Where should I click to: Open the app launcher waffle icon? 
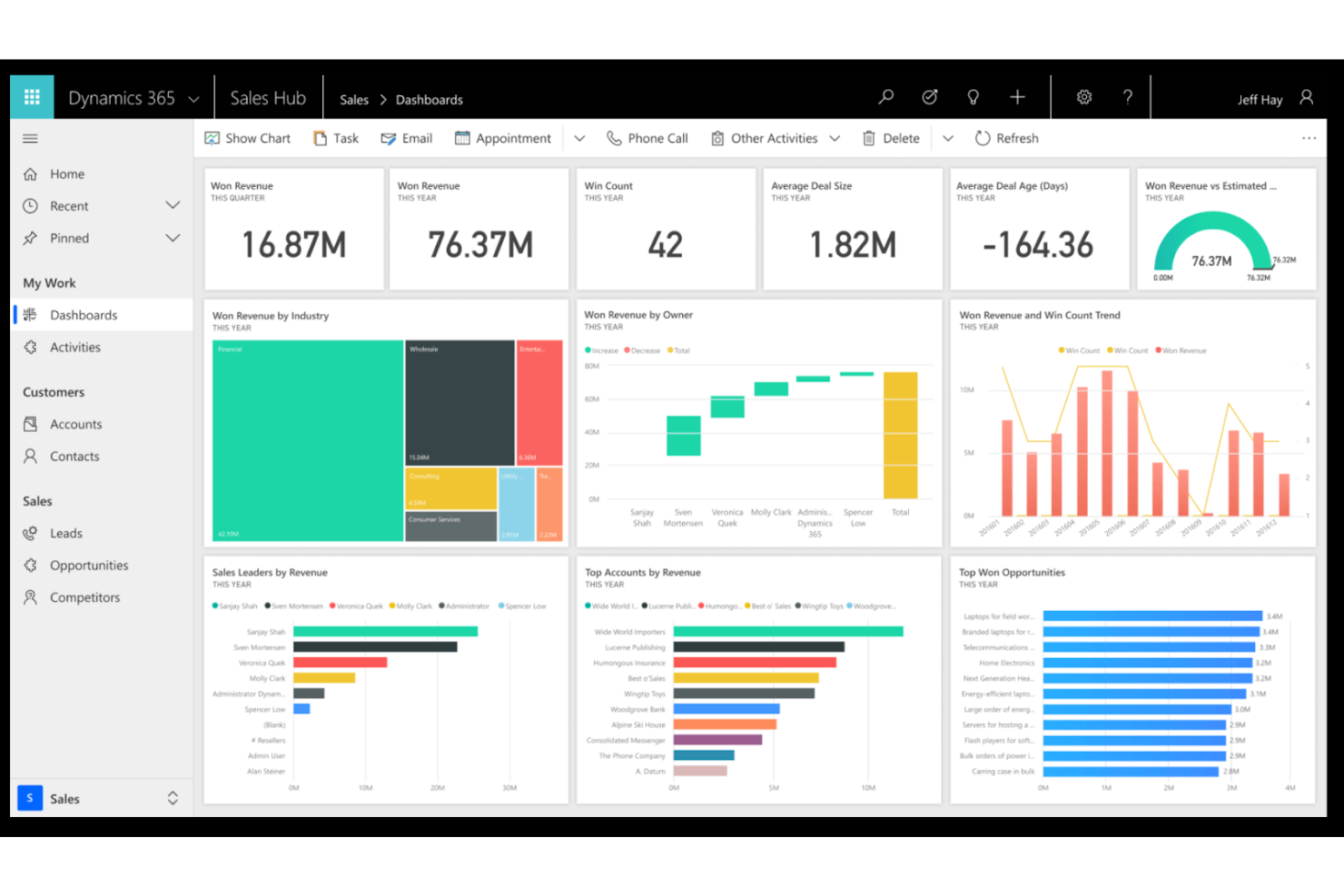tap(32, 97)
